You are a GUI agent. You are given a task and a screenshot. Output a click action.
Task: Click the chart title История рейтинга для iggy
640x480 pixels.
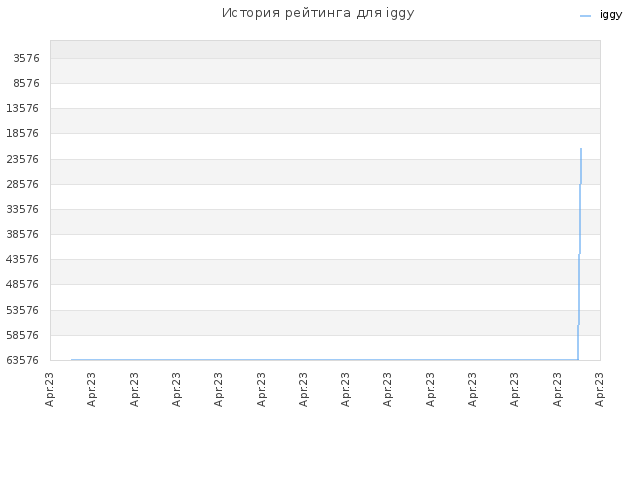click(x=318, y=13)
